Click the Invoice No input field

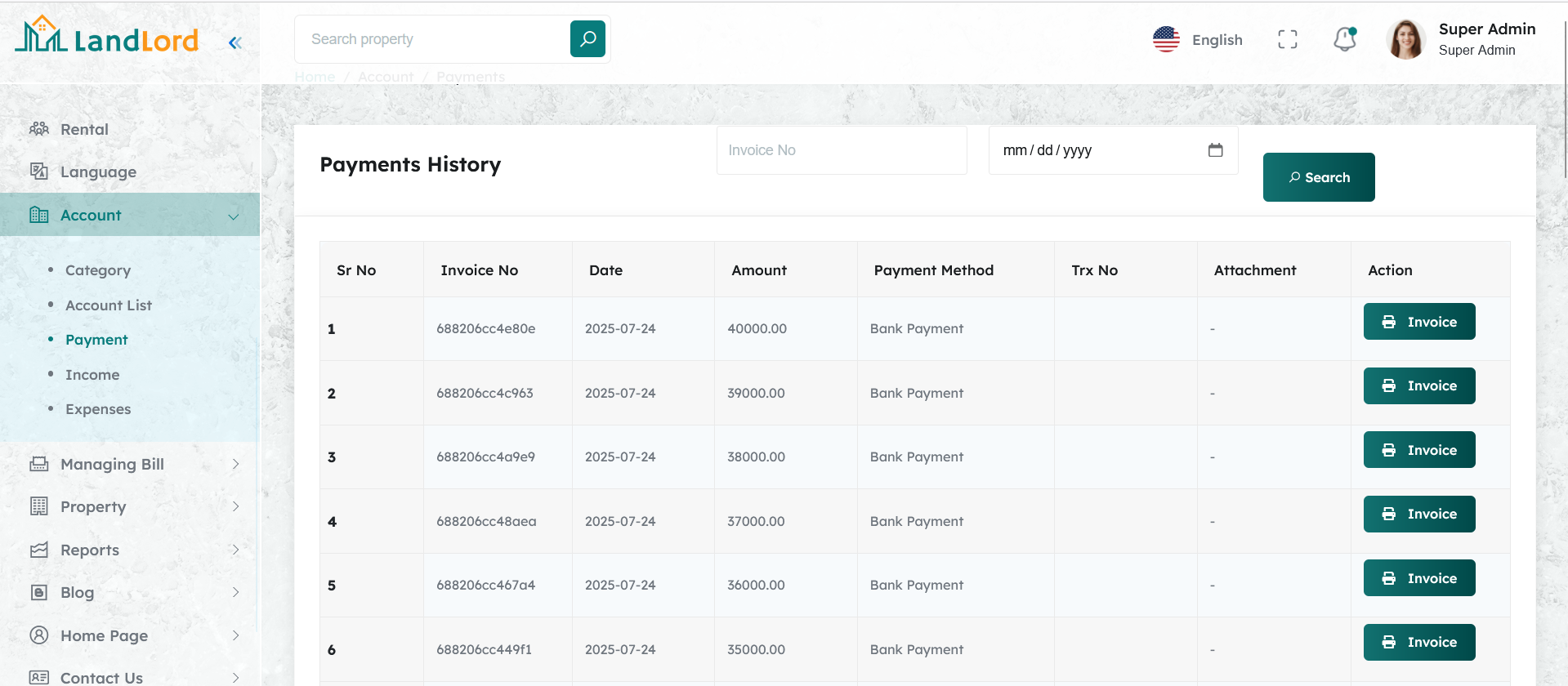point(841,150)
